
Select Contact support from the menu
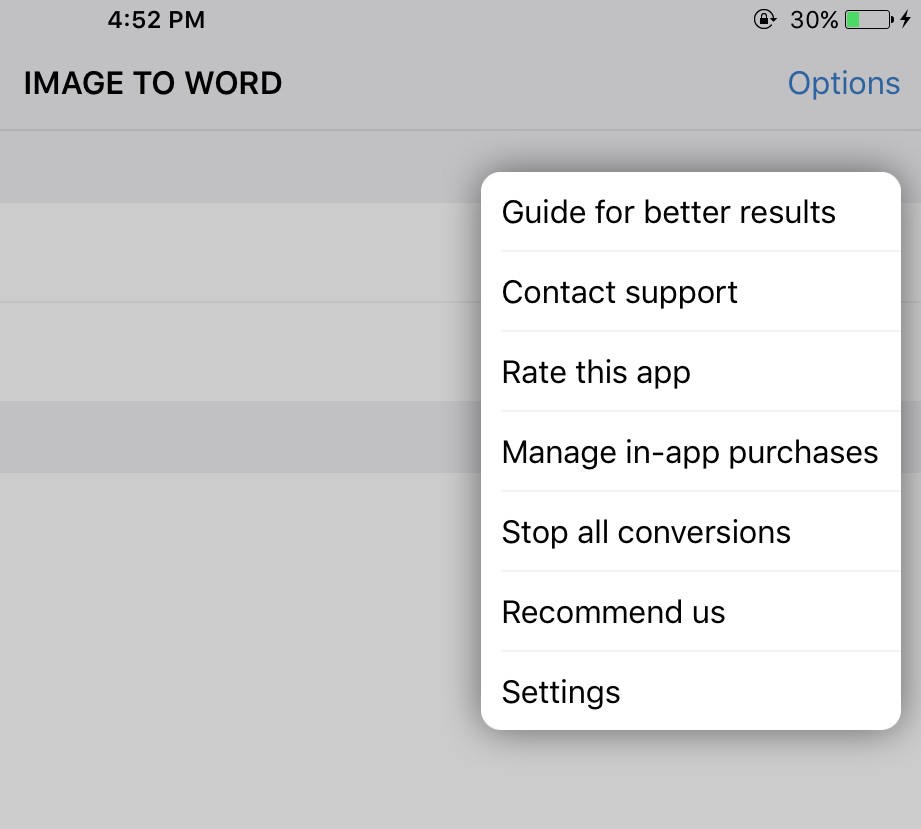[x=620, y=292]
